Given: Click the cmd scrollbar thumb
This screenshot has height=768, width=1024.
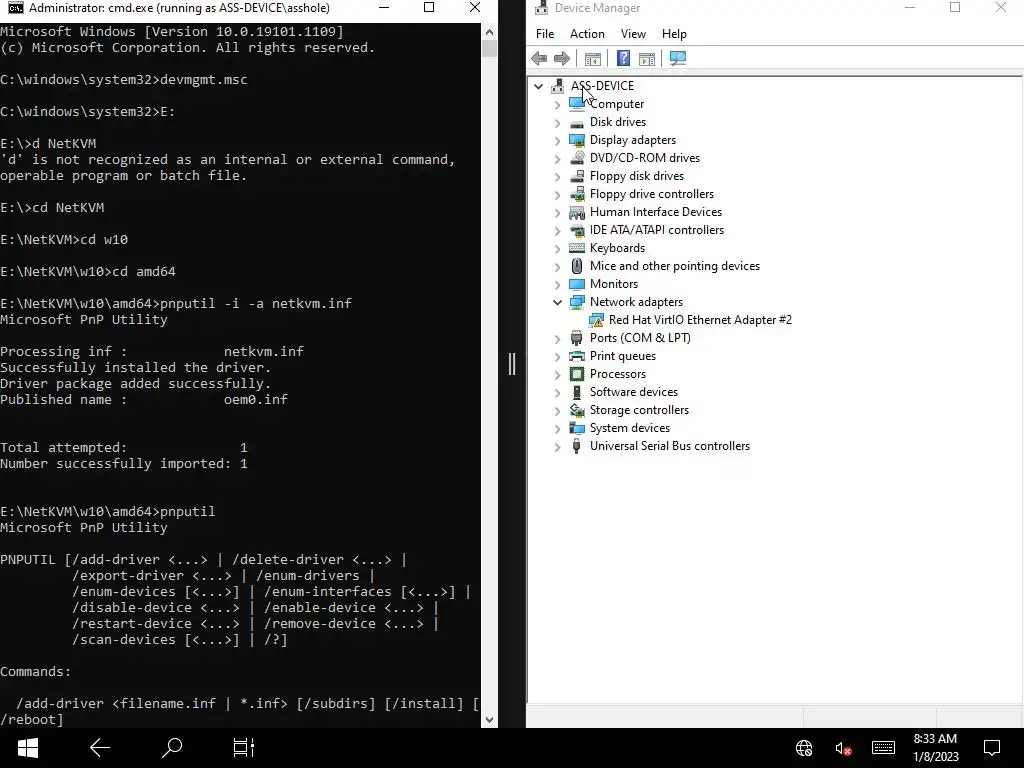Looking at the screenshot, I should pos(489,48).
